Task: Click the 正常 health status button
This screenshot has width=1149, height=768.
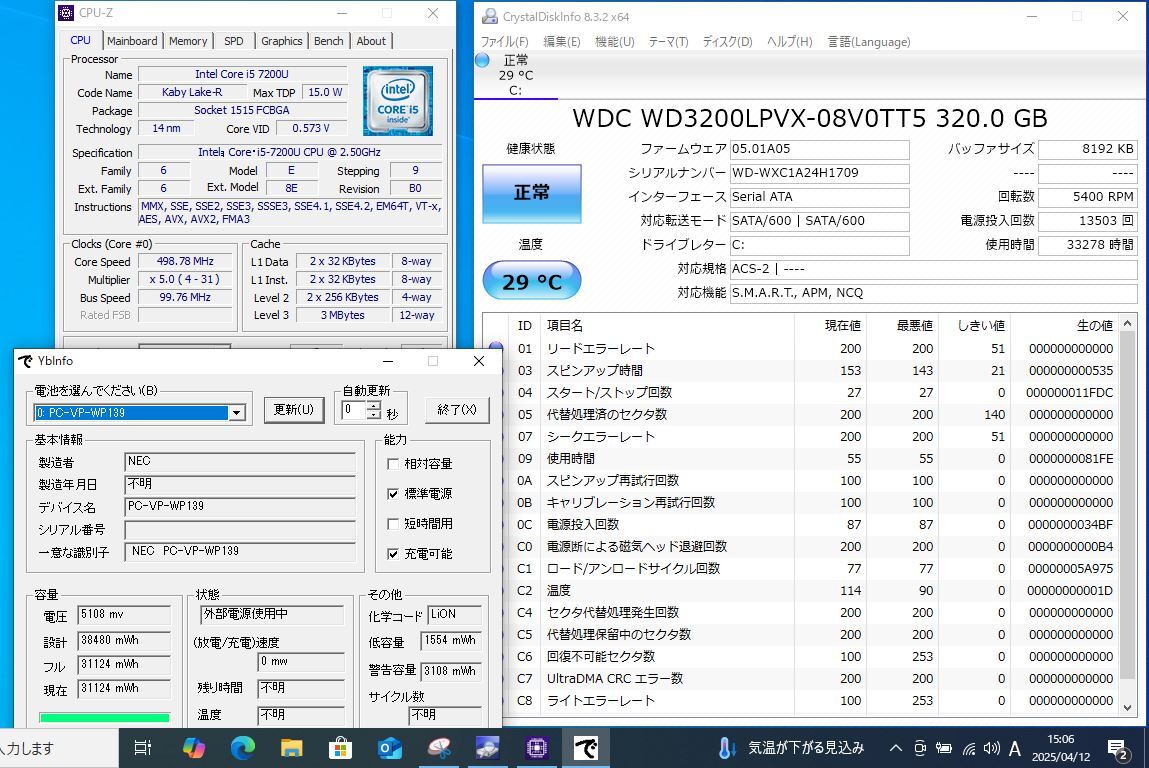Action: point(532,193)
